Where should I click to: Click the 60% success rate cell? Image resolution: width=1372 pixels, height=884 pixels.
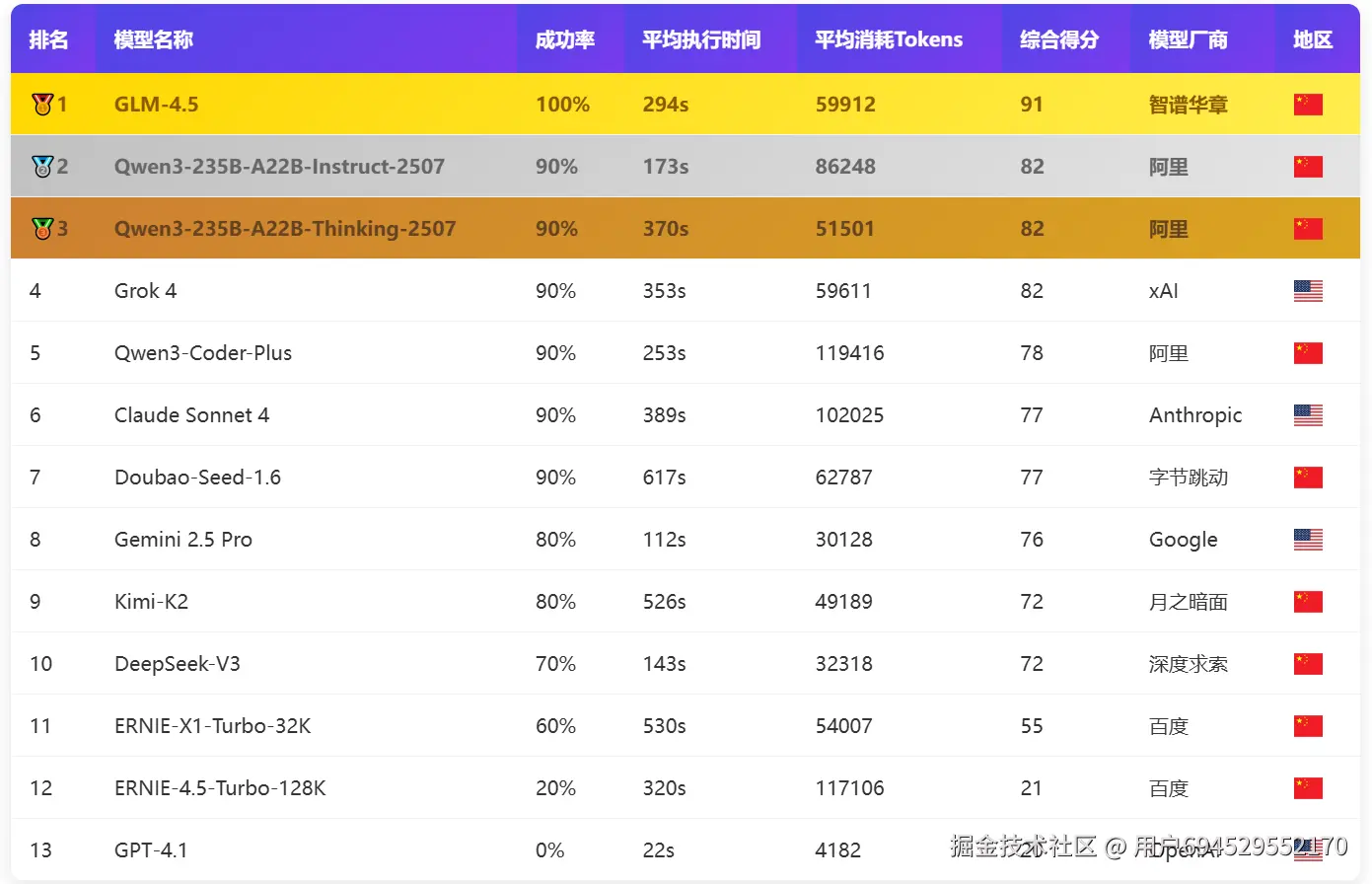tap(555, 726)
